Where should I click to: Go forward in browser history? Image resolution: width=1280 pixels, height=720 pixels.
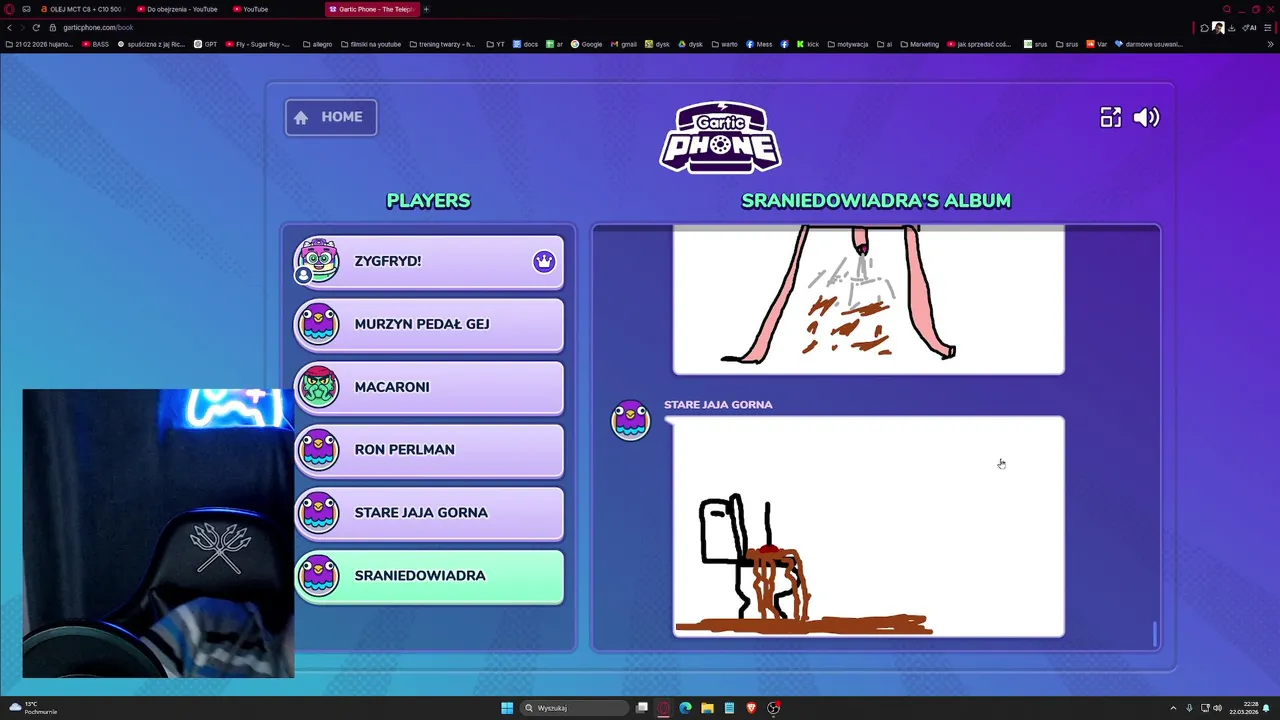tap(22, 27)
